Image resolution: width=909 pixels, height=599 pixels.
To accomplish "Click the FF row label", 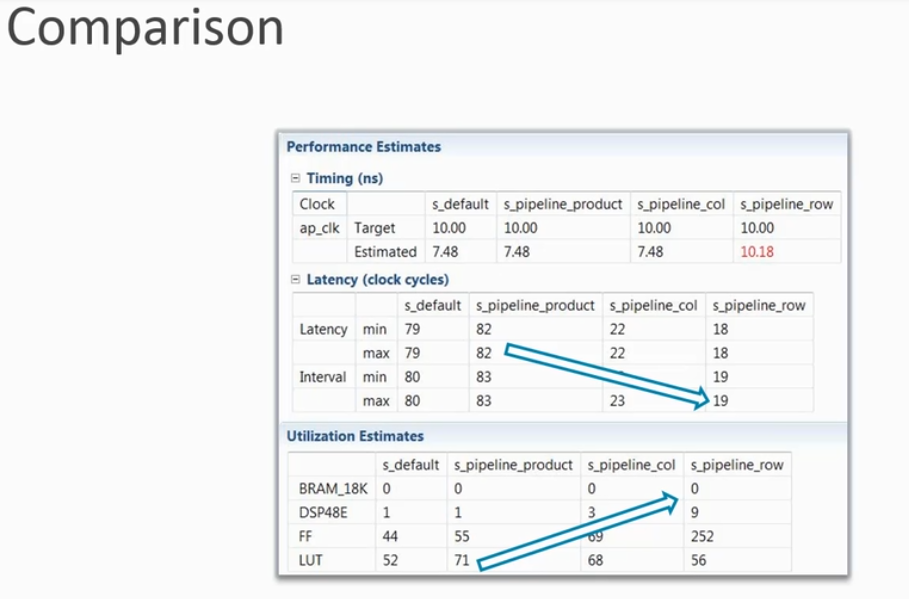I will [306, 537].
